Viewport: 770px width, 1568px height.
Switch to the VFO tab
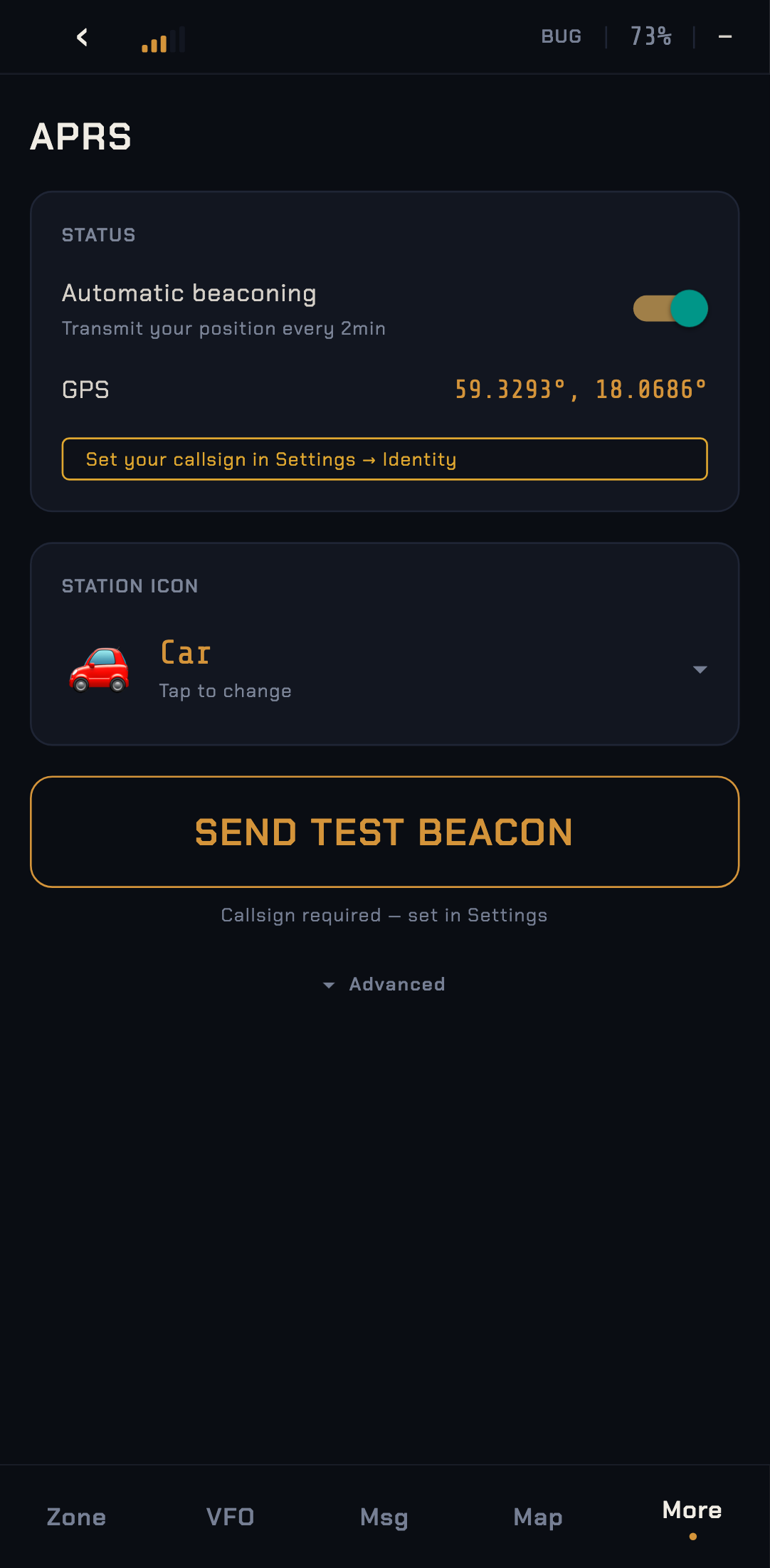click(x=230, y=1517)
